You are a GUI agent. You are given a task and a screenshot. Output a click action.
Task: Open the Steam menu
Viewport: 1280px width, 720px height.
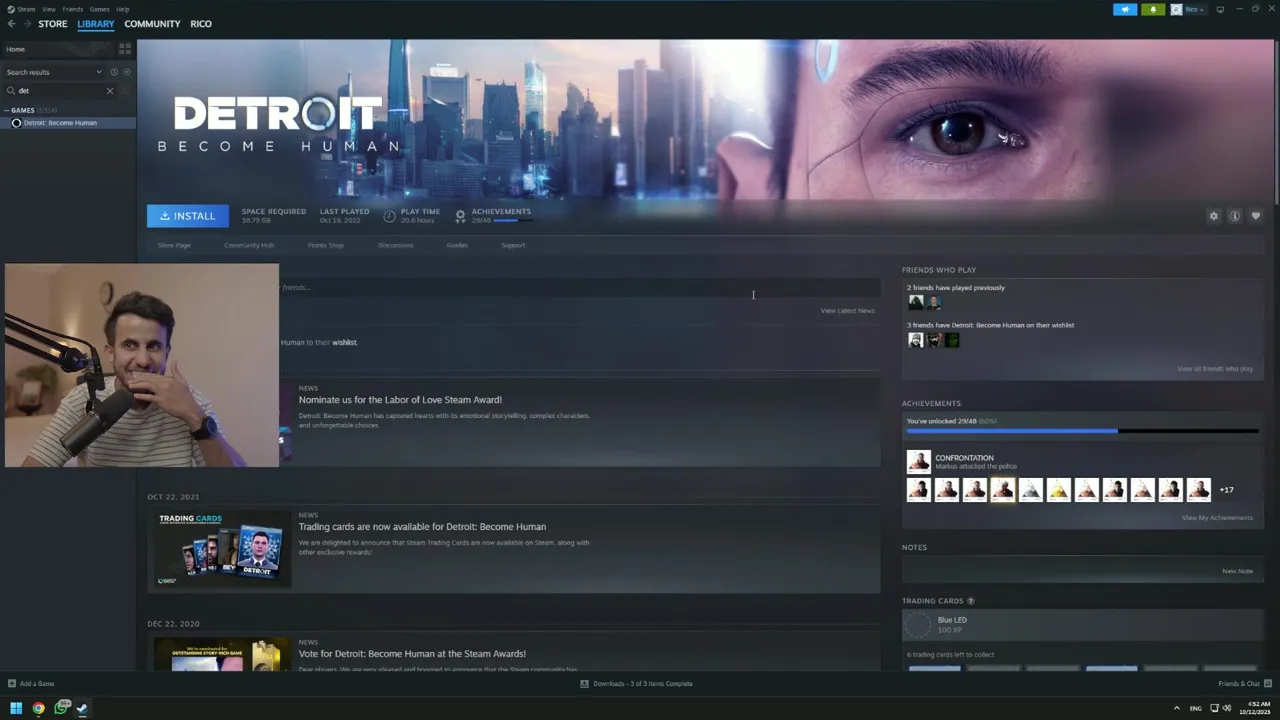[21, 9]
